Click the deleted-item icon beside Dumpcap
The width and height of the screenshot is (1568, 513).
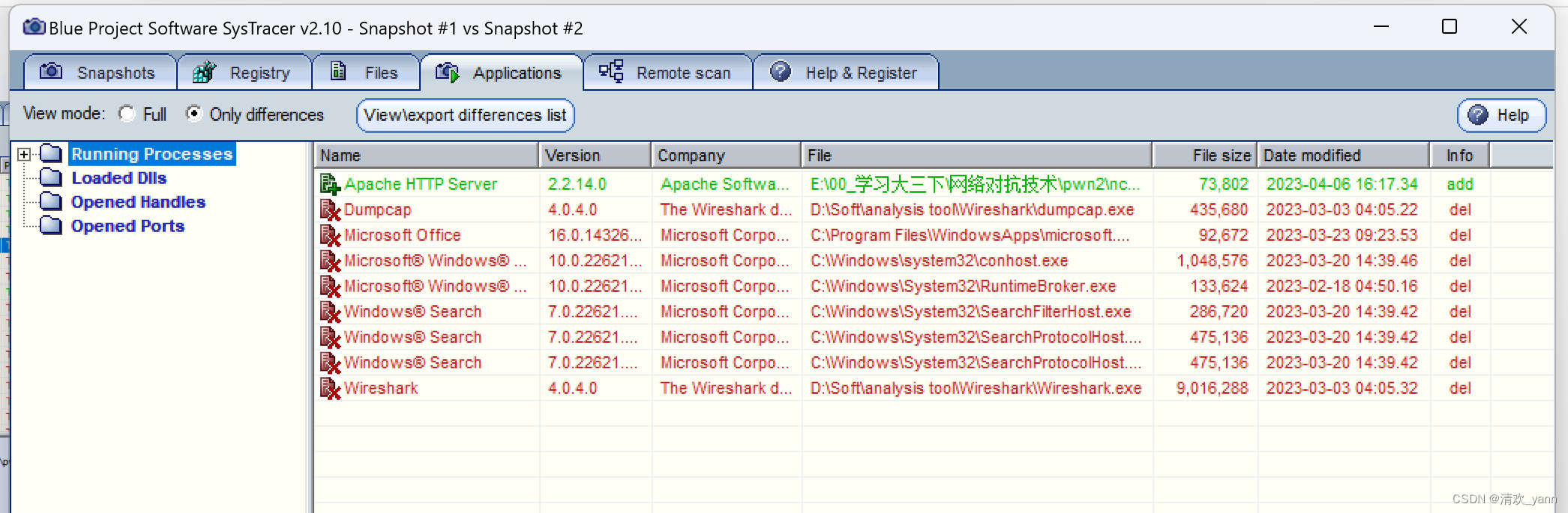click(330, 209)
